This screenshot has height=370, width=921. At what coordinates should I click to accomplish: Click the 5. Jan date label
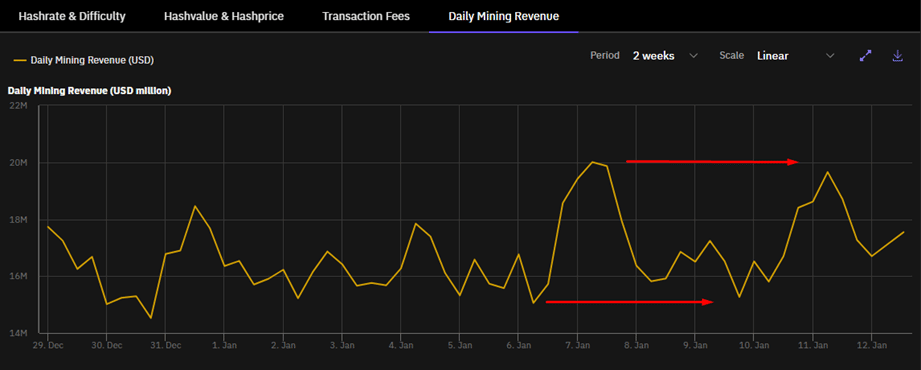click(x=459, y=345)
